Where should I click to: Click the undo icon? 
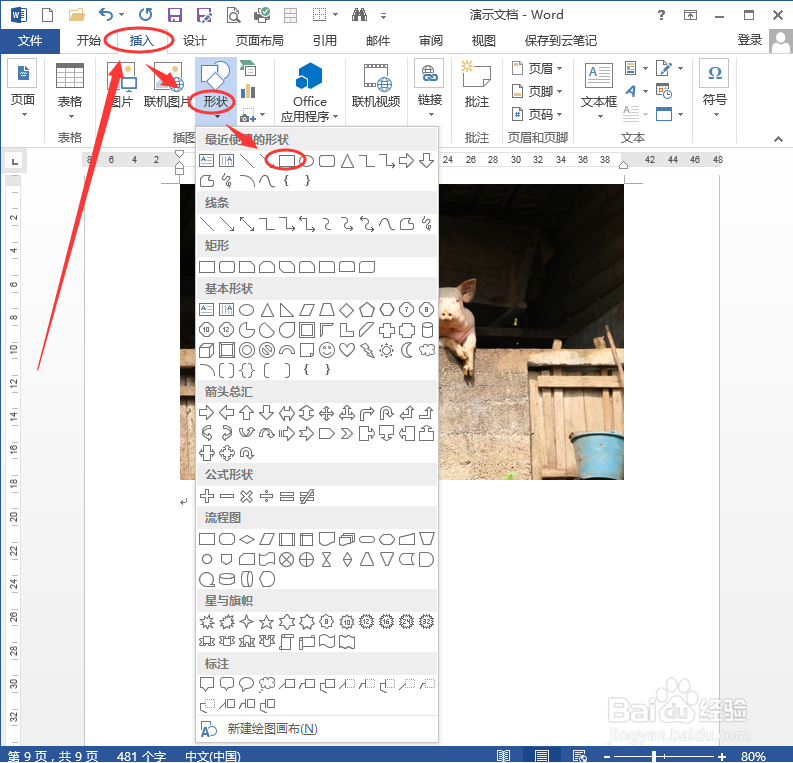[x=106, y=15]
